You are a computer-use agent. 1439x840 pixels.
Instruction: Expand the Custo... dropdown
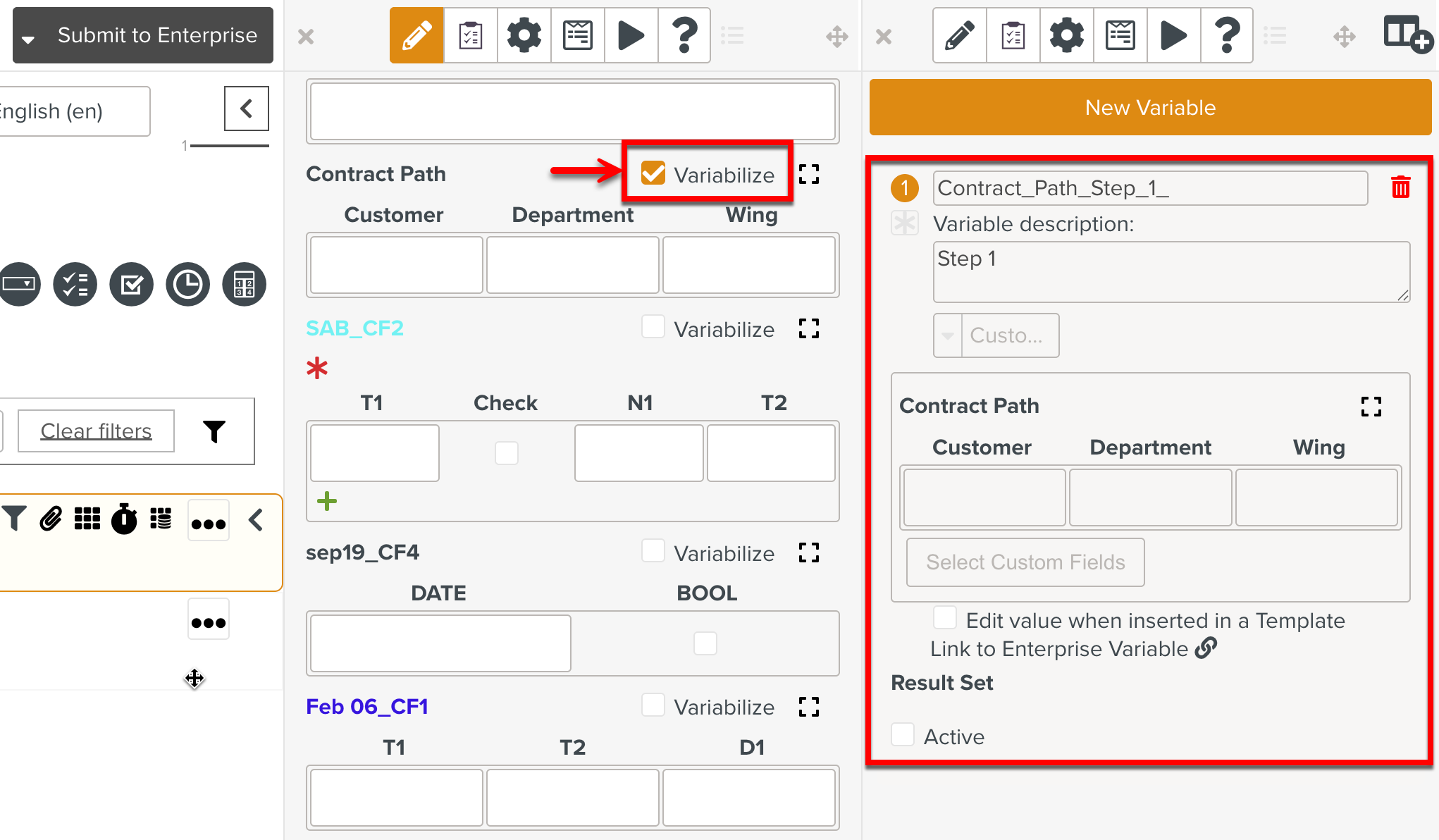(948, 335)
